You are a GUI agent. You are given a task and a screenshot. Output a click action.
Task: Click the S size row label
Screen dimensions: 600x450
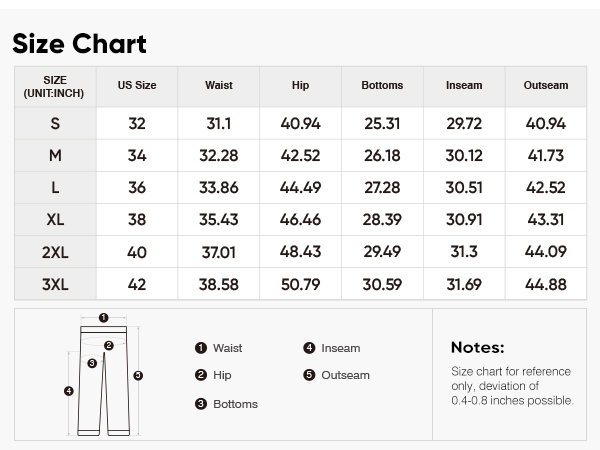(x=55, y=124)
